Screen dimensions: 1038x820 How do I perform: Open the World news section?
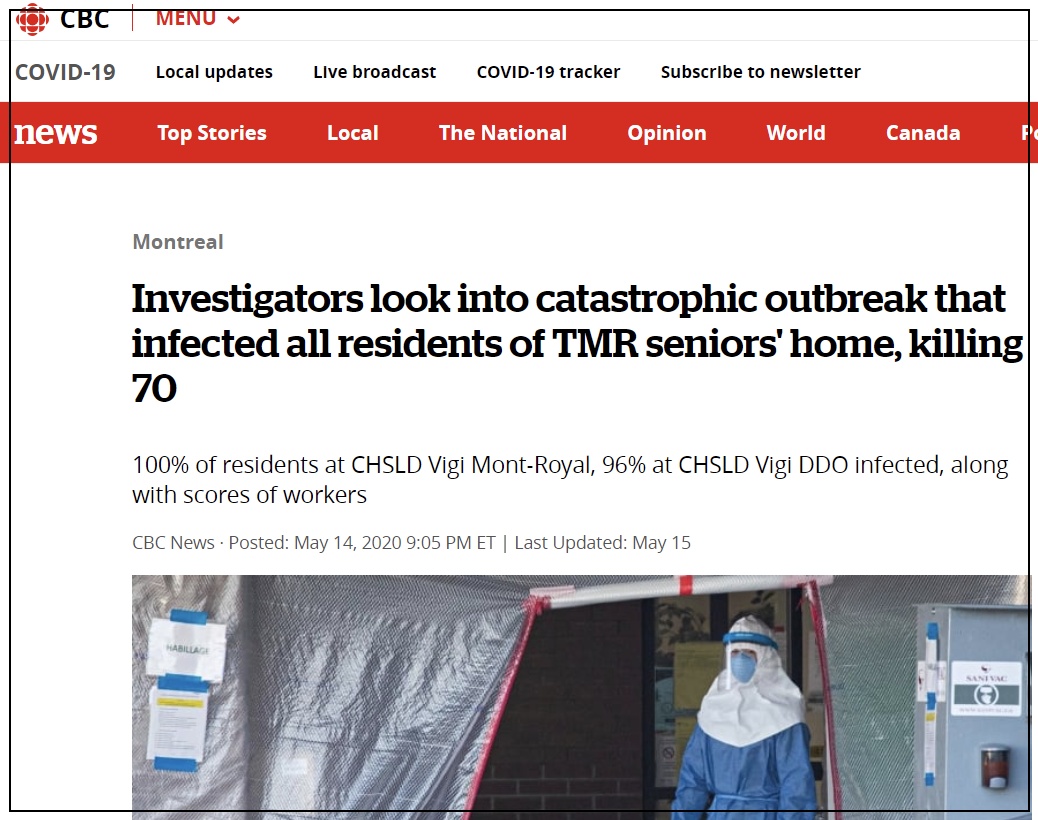click(796, 133)
